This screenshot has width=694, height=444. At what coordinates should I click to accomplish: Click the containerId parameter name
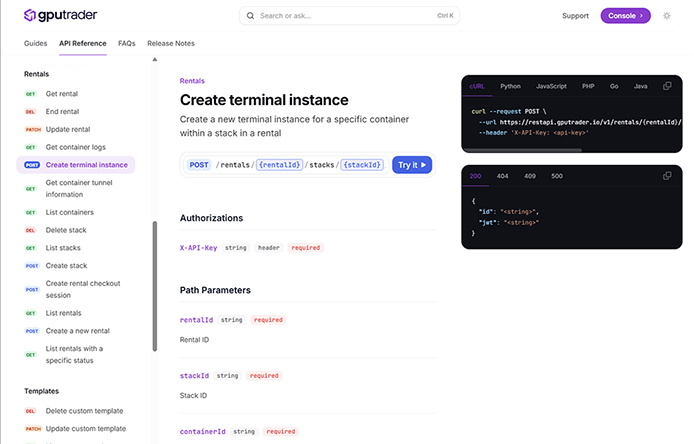(x=202, y=431)
